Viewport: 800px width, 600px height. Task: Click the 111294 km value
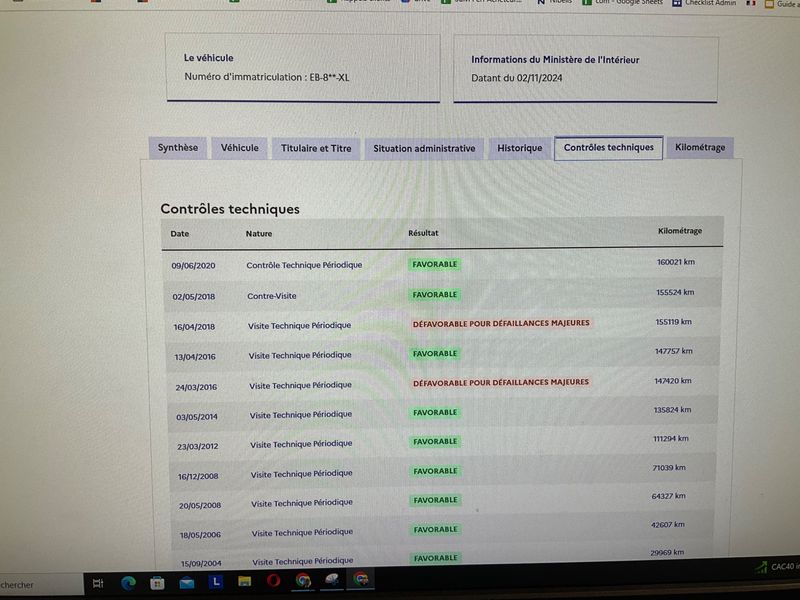tap(671, 439)
